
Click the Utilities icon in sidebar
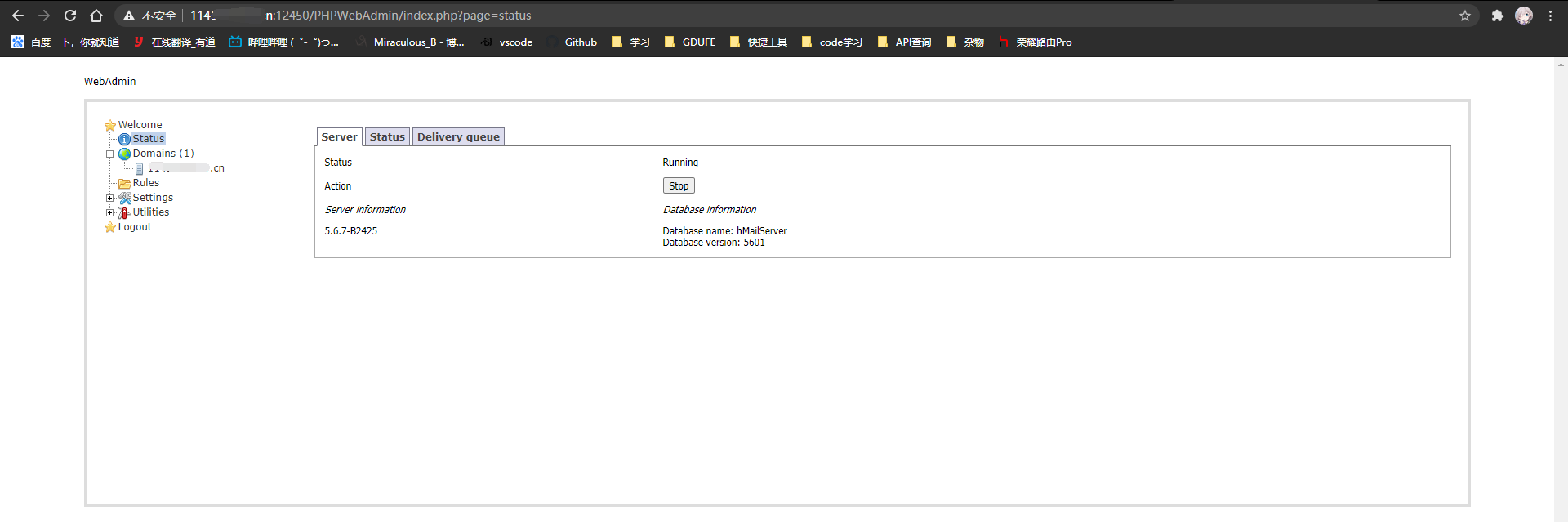click(x=124, y=212)
